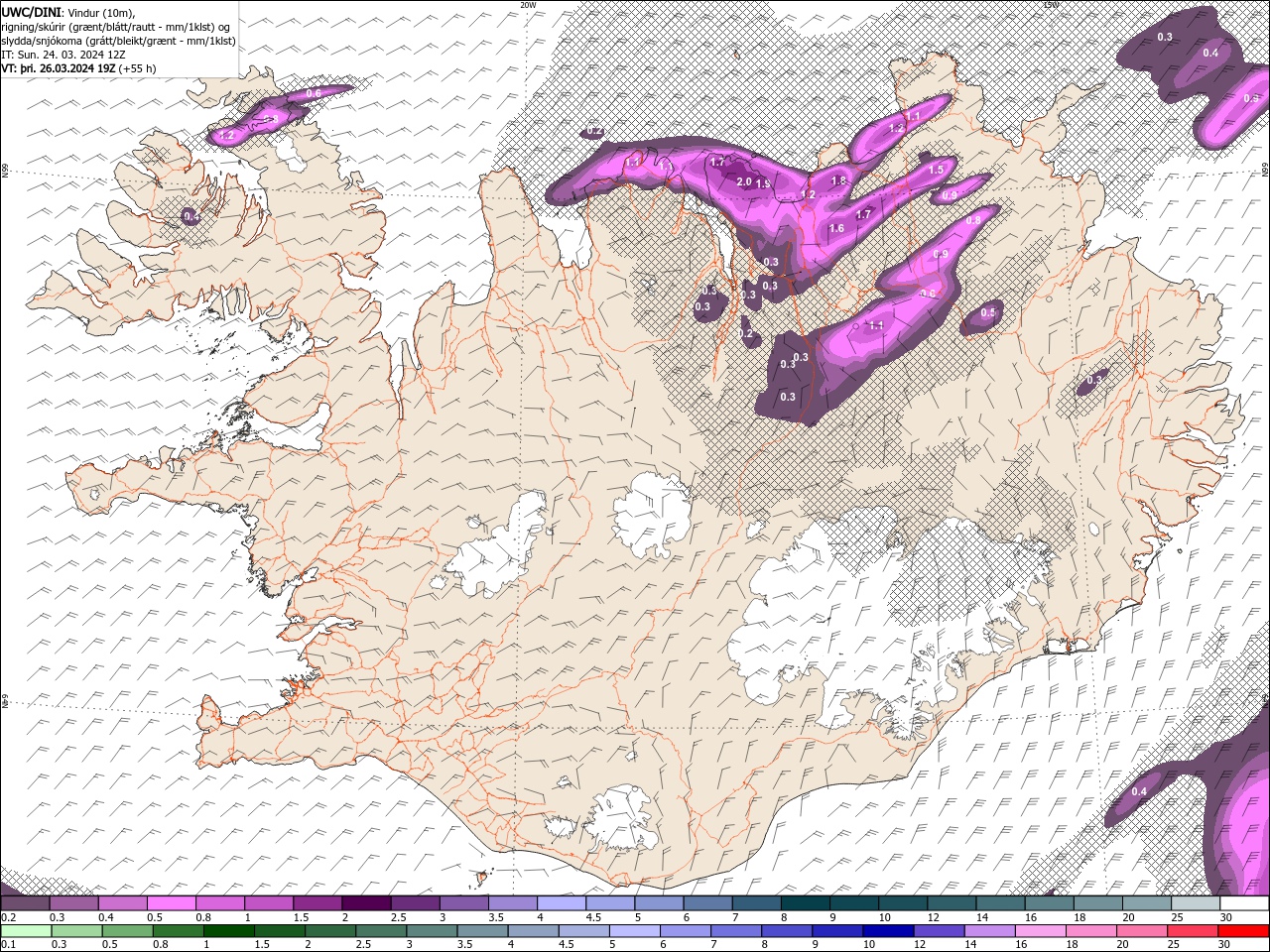The height and width of the screenshot is (952, 1270).
Task: Select the "1.6" precipitation value on the map
Action: [836, 228]
